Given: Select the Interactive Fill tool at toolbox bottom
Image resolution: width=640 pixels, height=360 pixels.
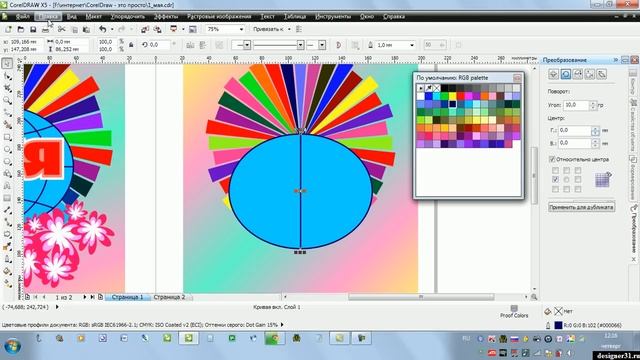Looking at the screenshot, I should [7, 284].
